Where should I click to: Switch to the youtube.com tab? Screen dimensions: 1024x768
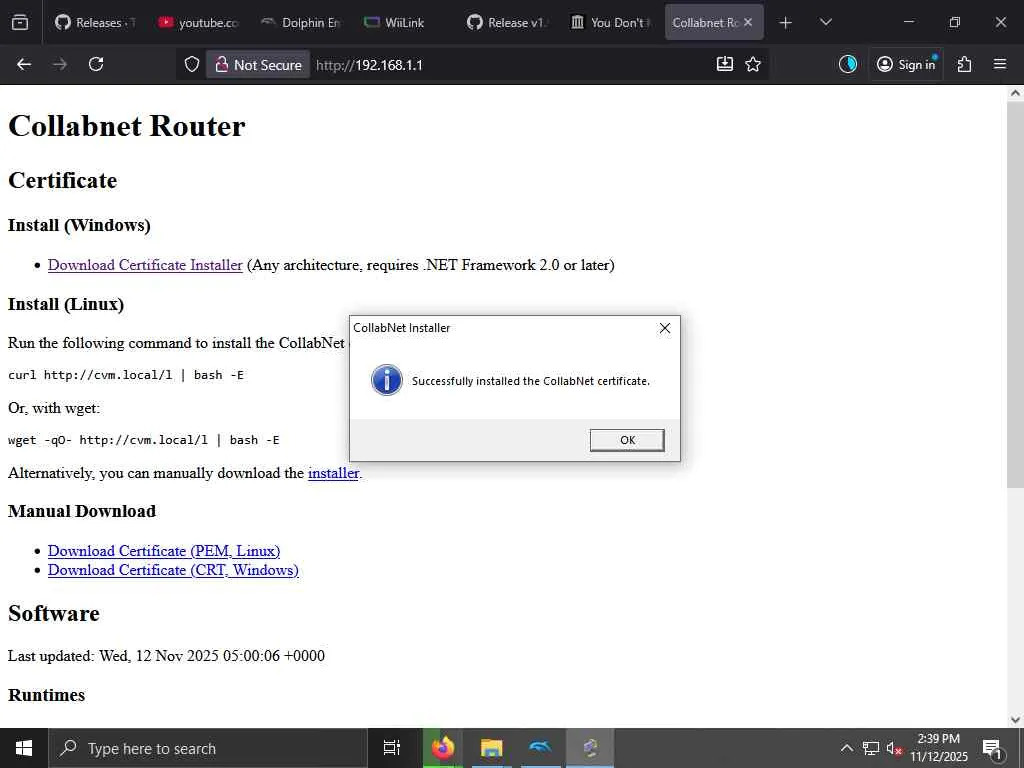199,22
